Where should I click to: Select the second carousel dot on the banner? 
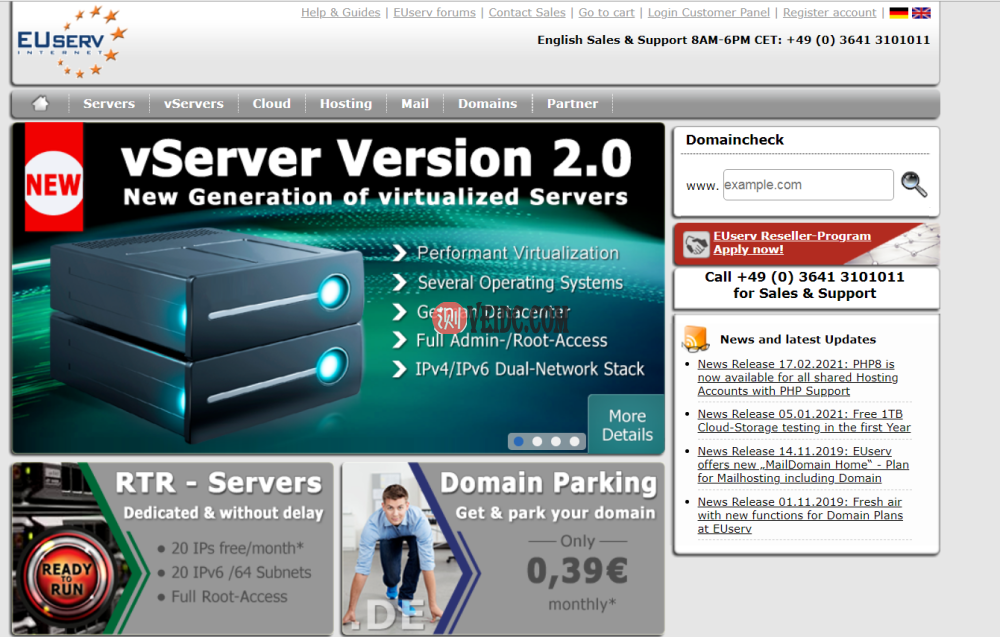tap(537, 440)
